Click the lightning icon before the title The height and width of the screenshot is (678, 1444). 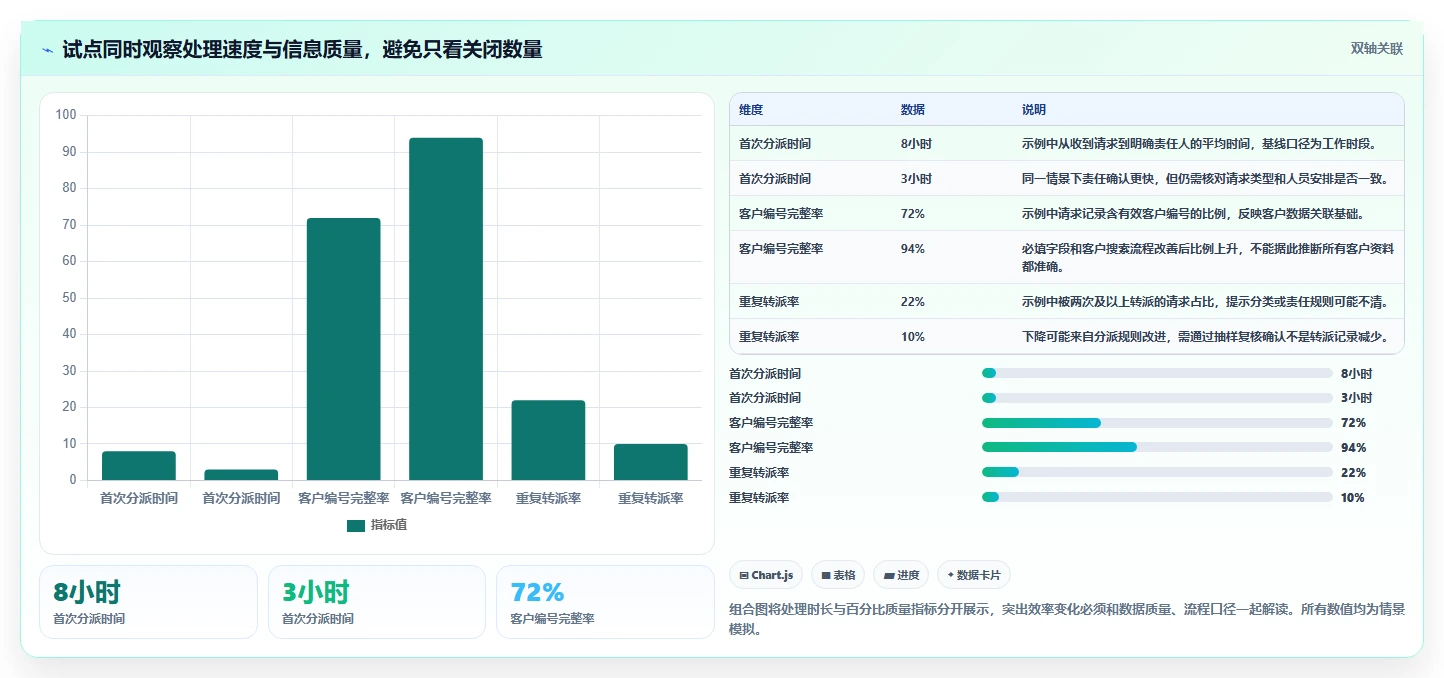[47, 49]
